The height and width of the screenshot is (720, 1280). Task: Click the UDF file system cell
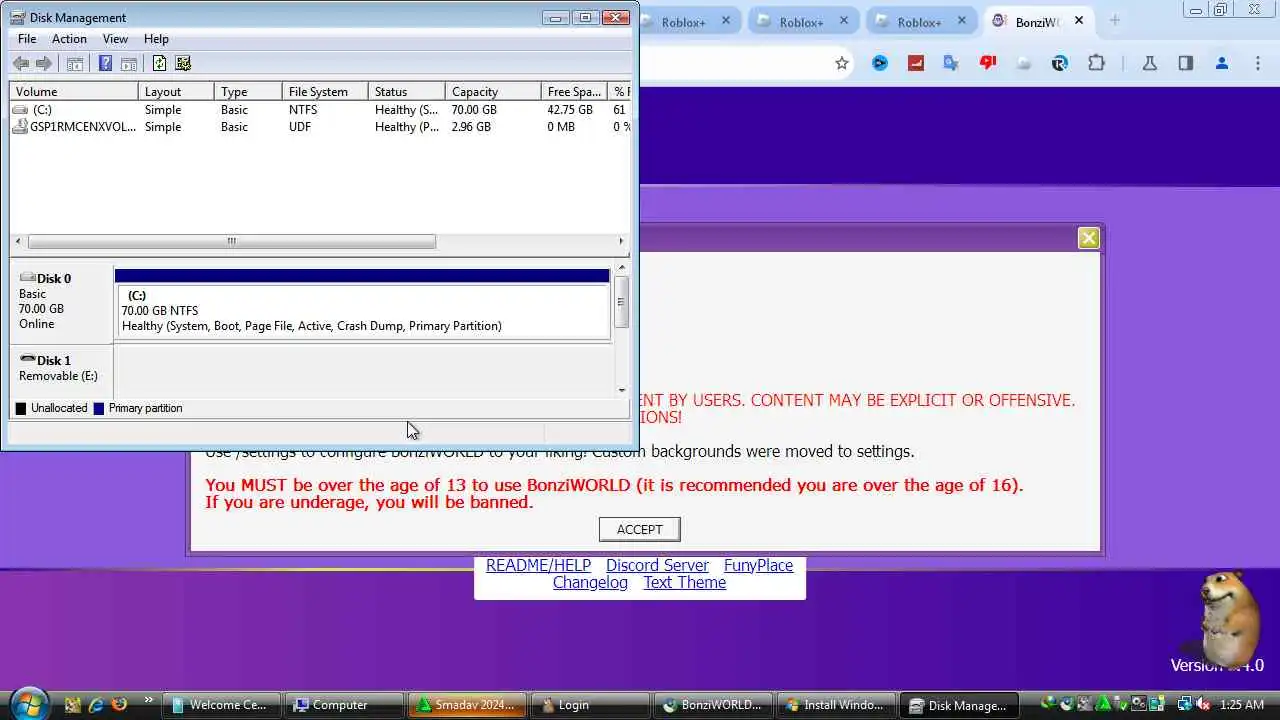(x=300, y=127)
